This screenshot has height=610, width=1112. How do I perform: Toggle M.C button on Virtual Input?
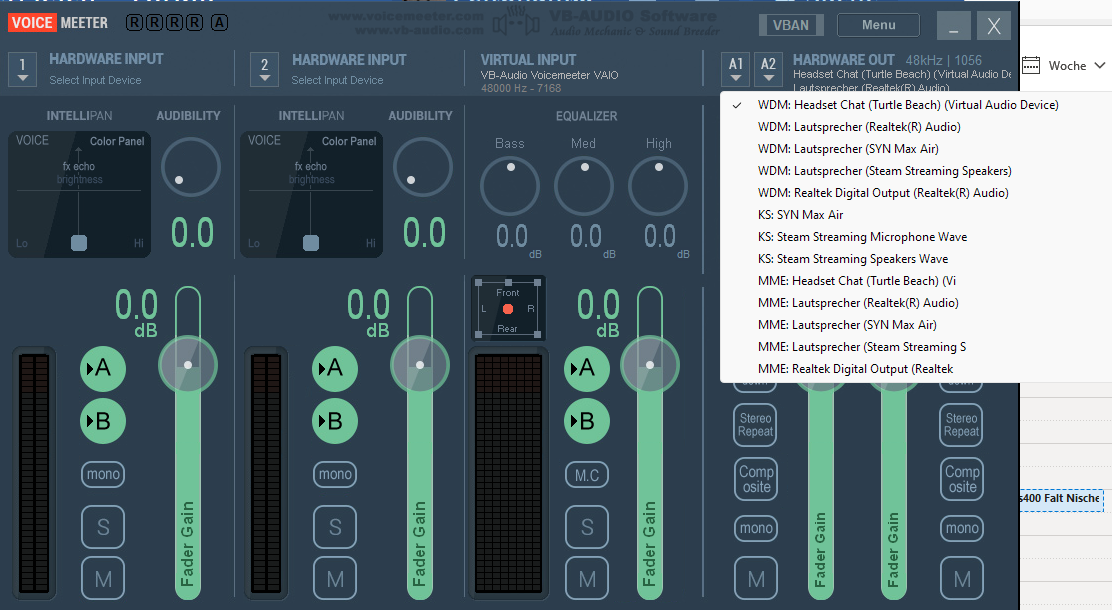587,475
